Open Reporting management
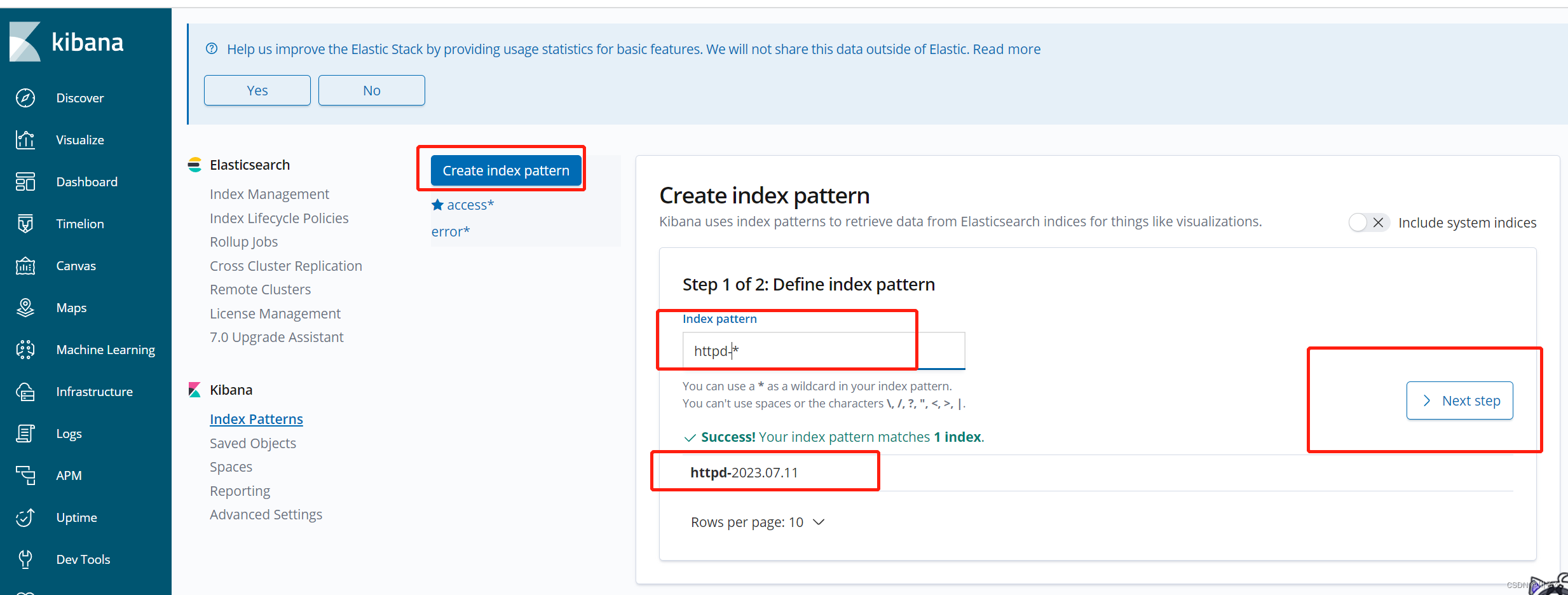Image resolution: width=1568 pixels, height=595 pixels. tap(240, 491)
